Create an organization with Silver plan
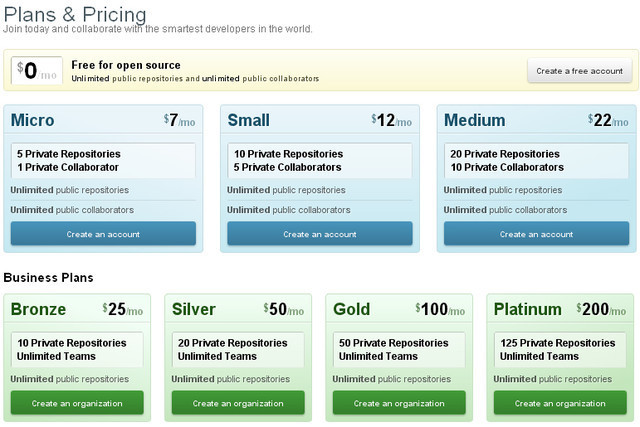The image size is (640, 427). [x=238, y=403]
